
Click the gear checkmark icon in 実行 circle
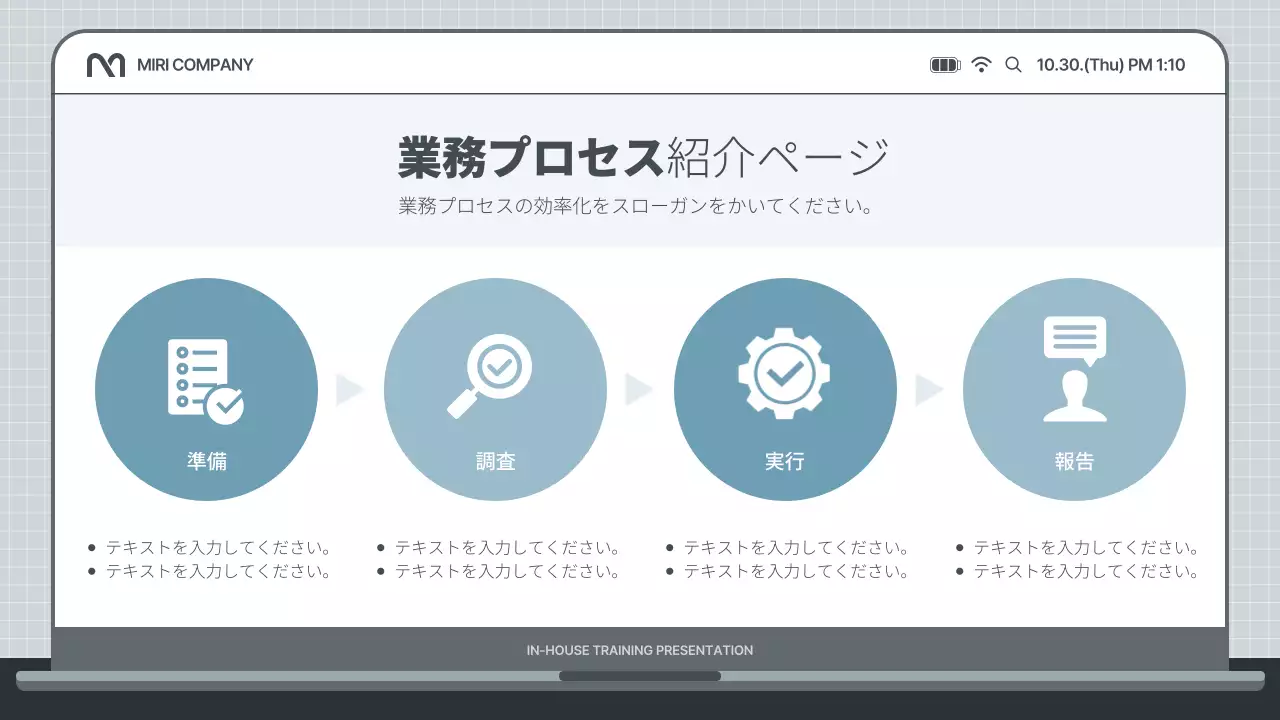point(785,372)
